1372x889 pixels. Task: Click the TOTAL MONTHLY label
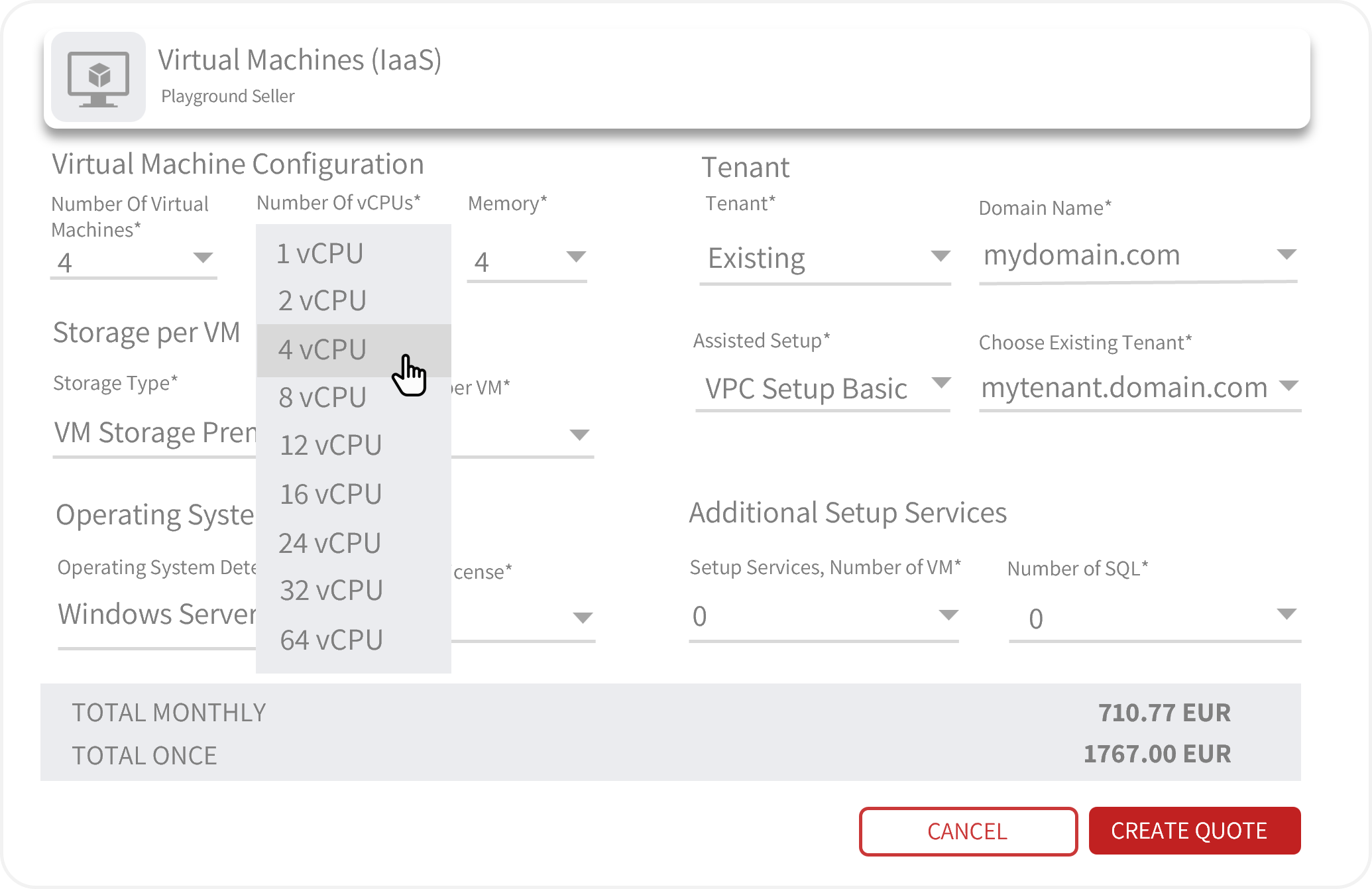coord(169,713)
